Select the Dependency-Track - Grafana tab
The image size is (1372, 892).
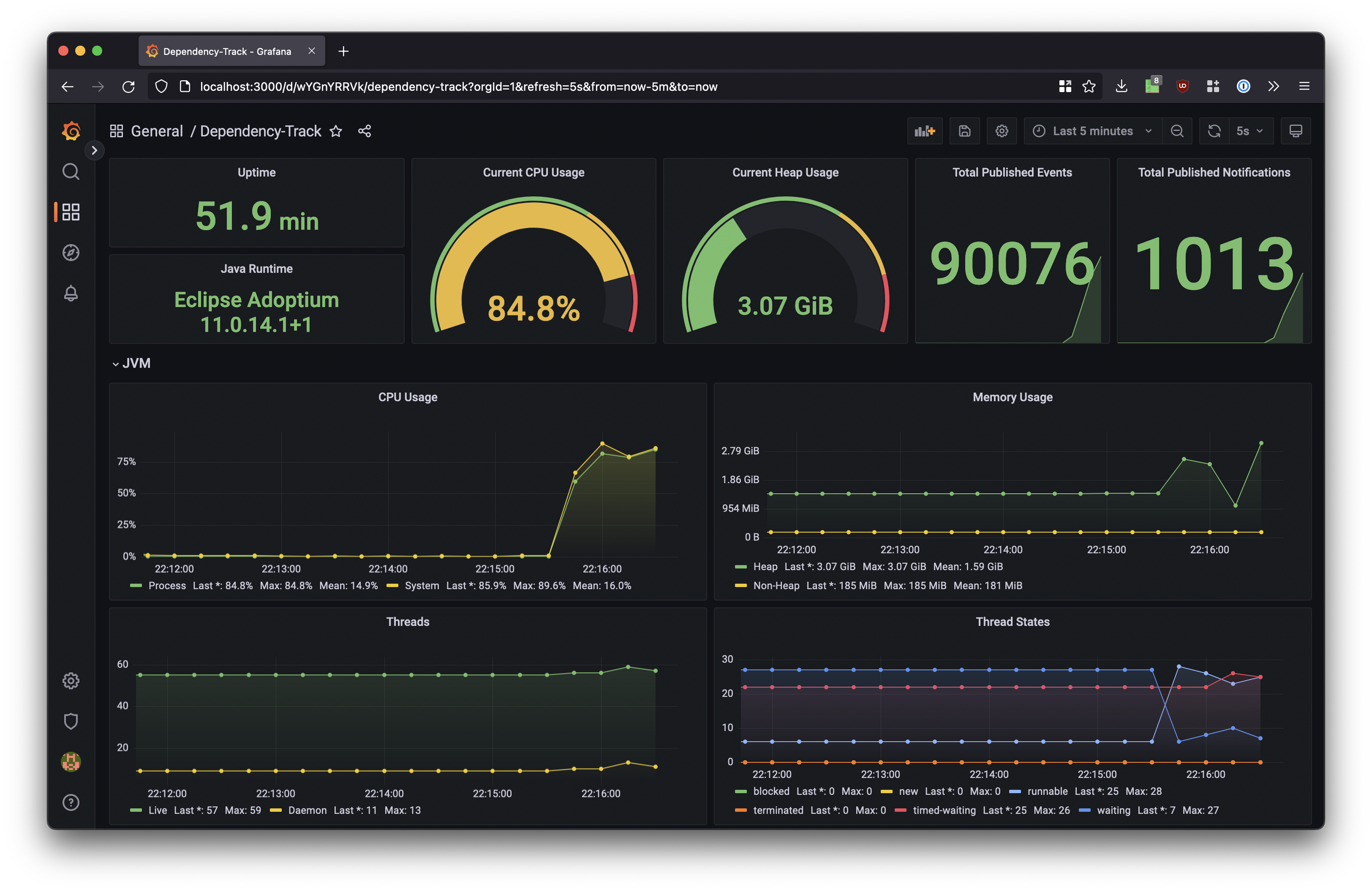click(x=231, y=51)
